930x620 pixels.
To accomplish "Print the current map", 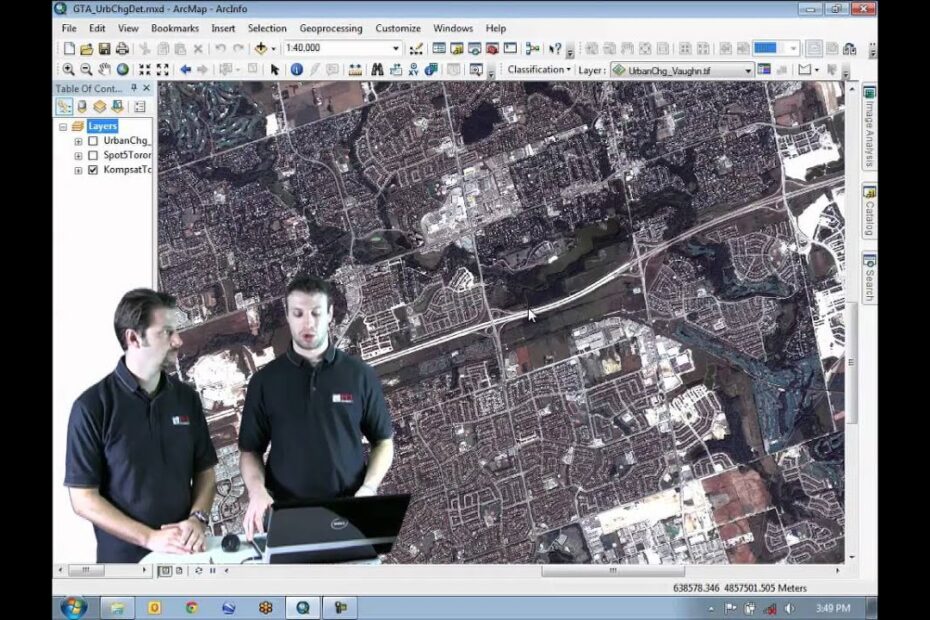I will pos(122,49).
